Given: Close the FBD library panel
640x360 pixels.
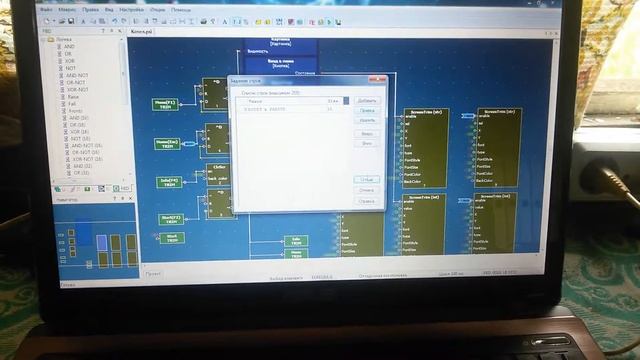Looking at the screenshot, I should pos(120,31).
